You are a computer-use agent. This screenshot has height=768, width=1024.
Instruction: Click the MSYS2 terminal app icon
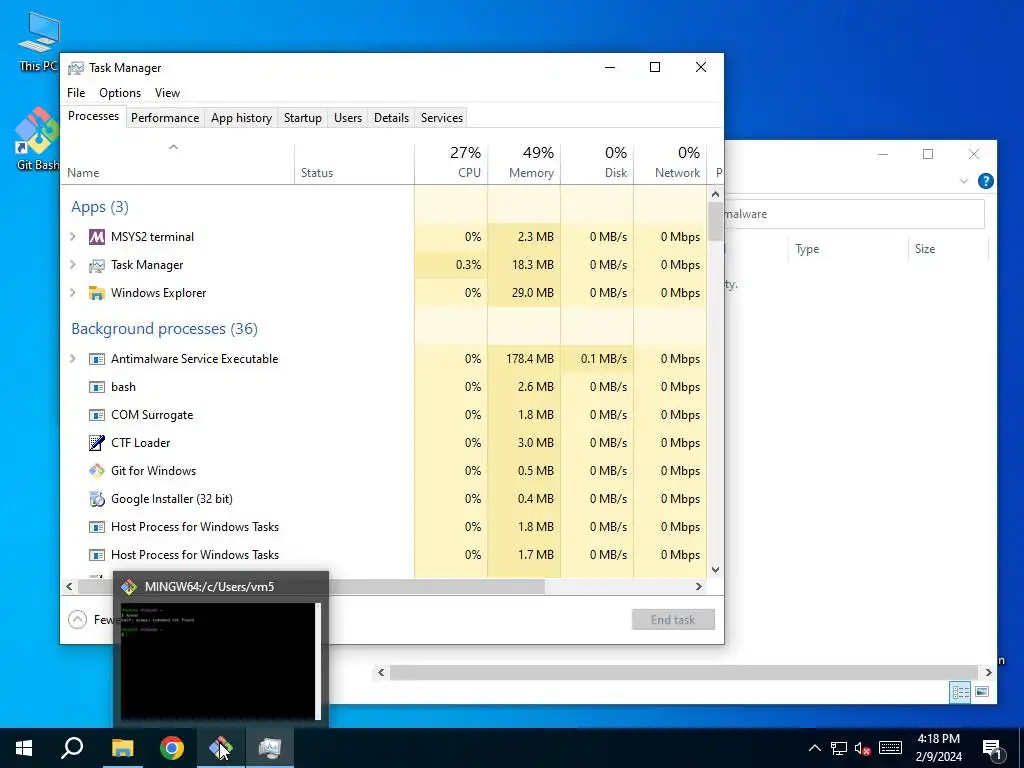click(97, 237)
